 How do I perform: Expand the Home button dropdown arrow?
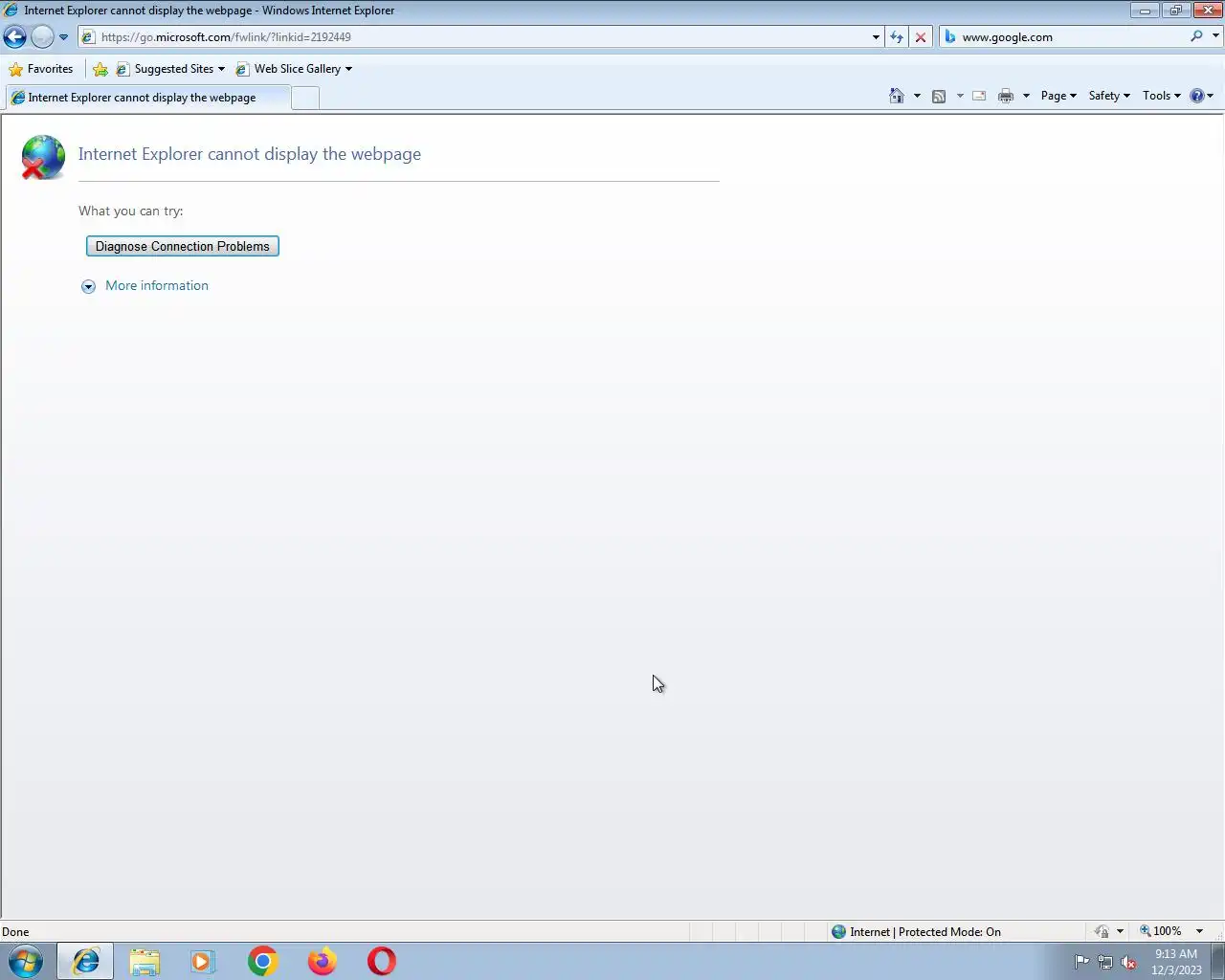(x=917, y=96)
